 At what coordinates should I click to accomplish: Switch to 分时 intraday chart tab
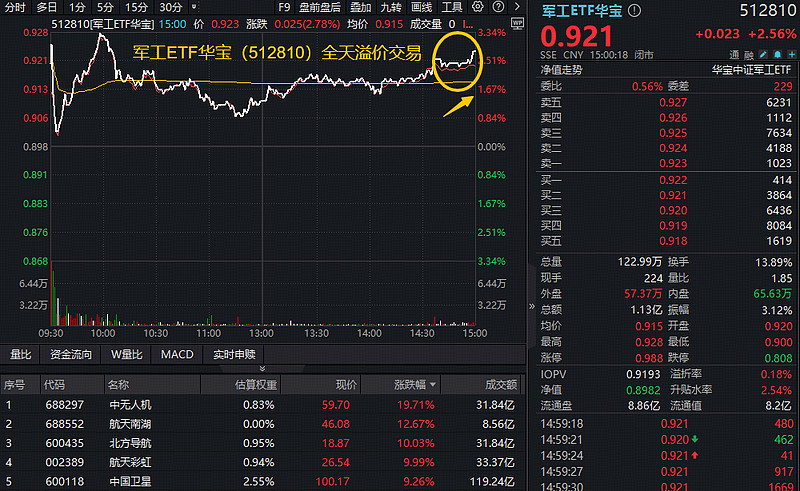click(15, 7)
